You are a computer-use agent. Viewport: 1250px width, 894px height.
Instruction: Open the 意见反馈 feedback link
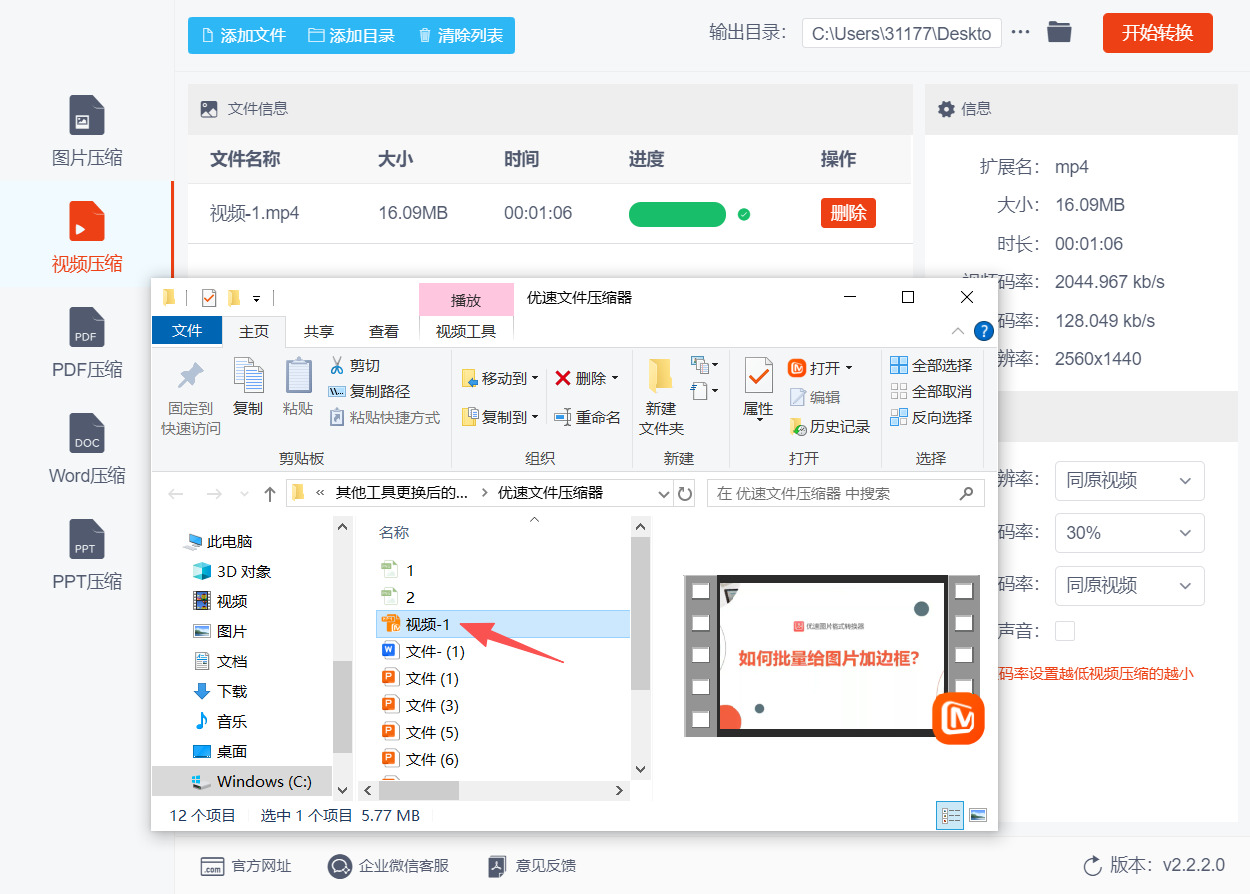pyautogui.click(x=531, y=866)
